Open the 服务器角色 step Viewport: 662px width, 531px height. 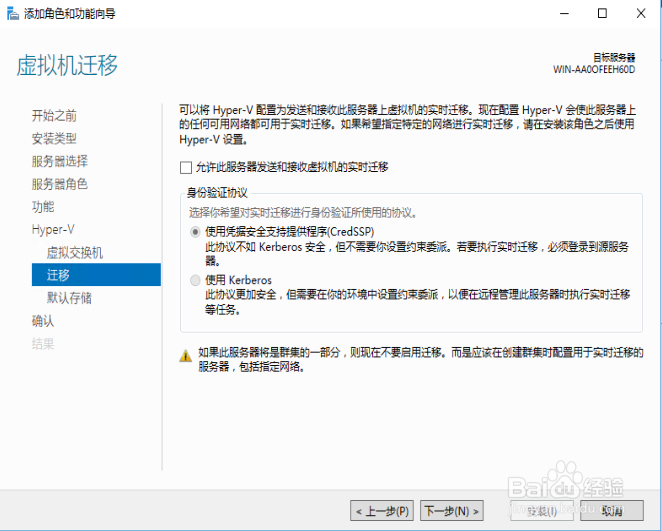click(x=60, y=184)
